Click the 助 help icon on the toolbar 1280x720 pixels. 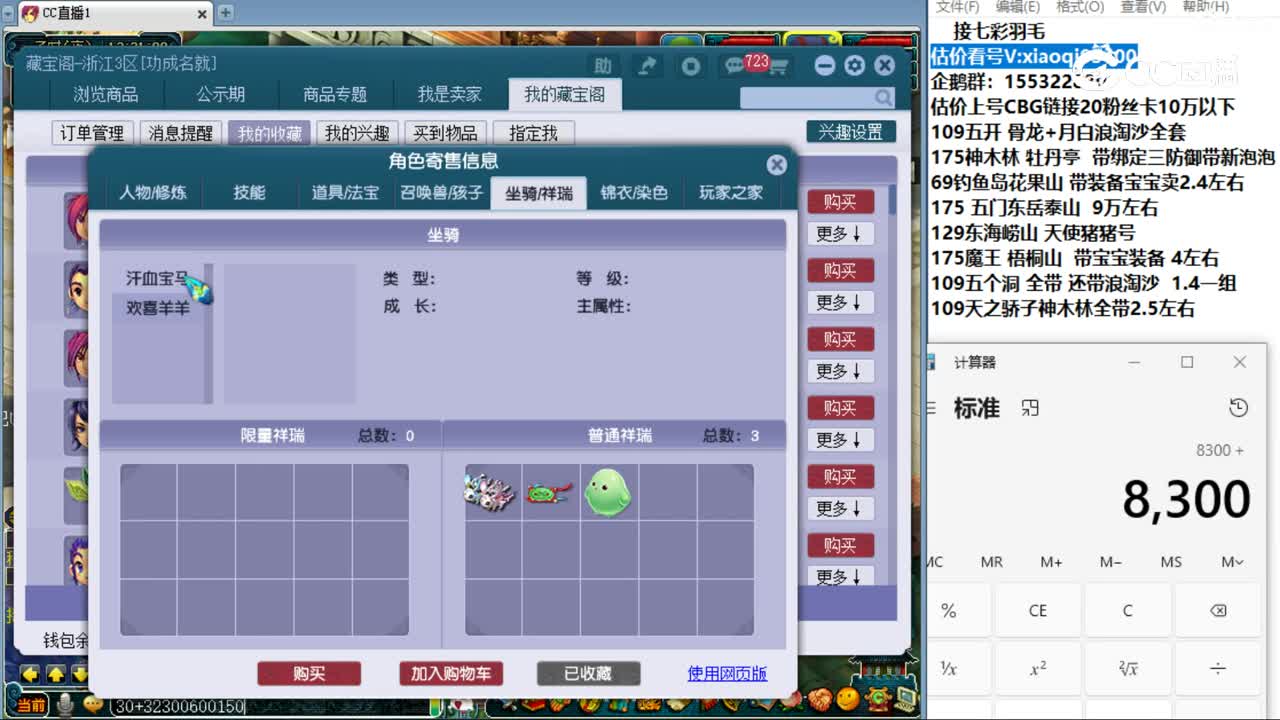(x=603, y=65)
